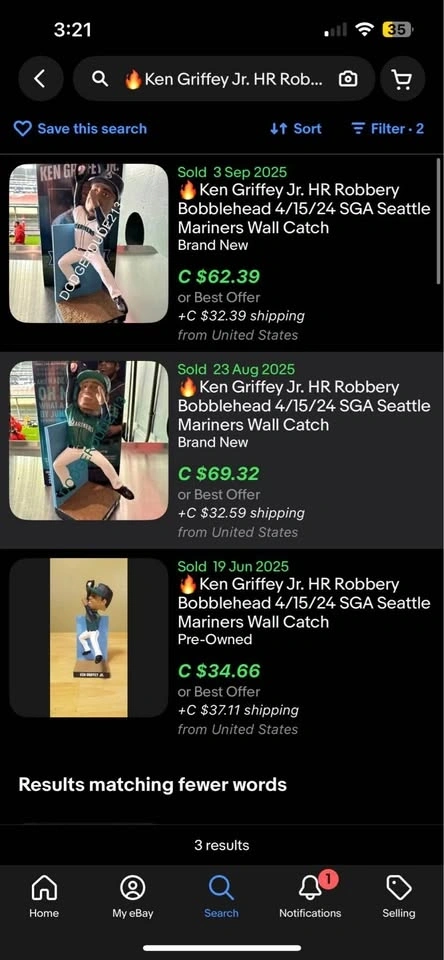View thumbnail of C $69.32 bobblehead
Viewport: 444px width, 960px height.
[x=89, y=440]
